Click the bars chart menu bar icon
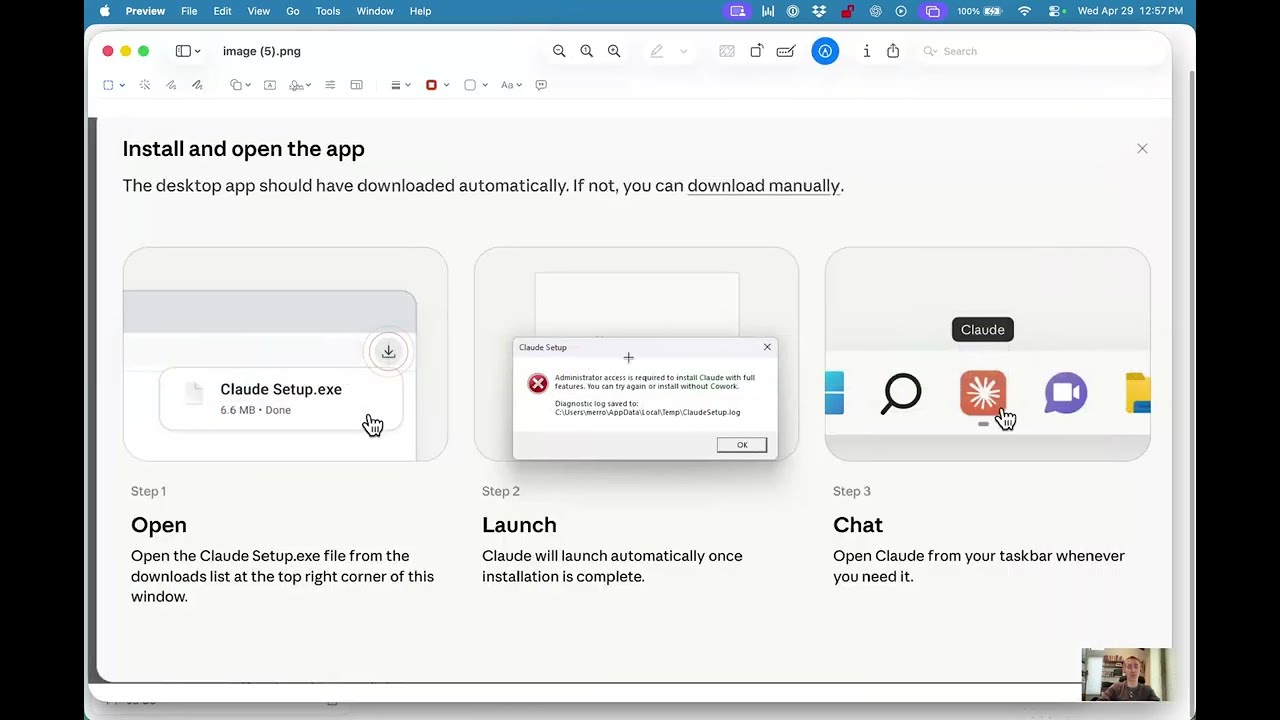This screenshot has height=720, width=1280. tap(768, 11)
